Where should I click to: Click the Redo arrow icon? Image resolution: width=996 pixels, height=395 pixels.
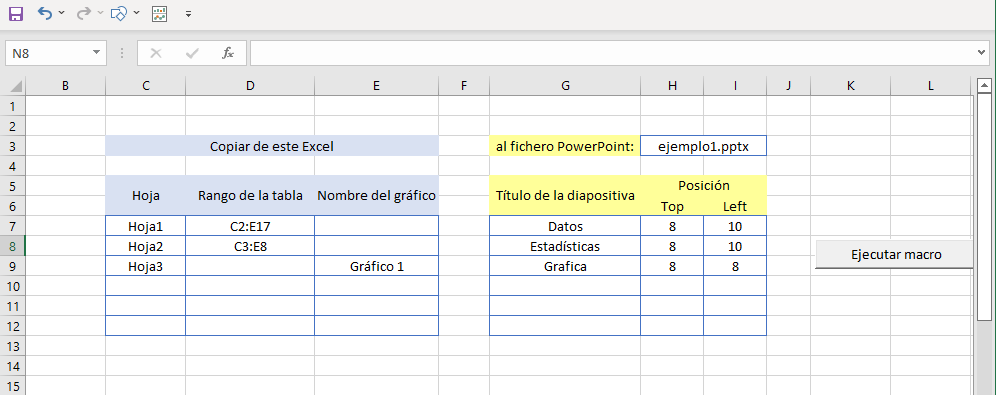[83, 13]
